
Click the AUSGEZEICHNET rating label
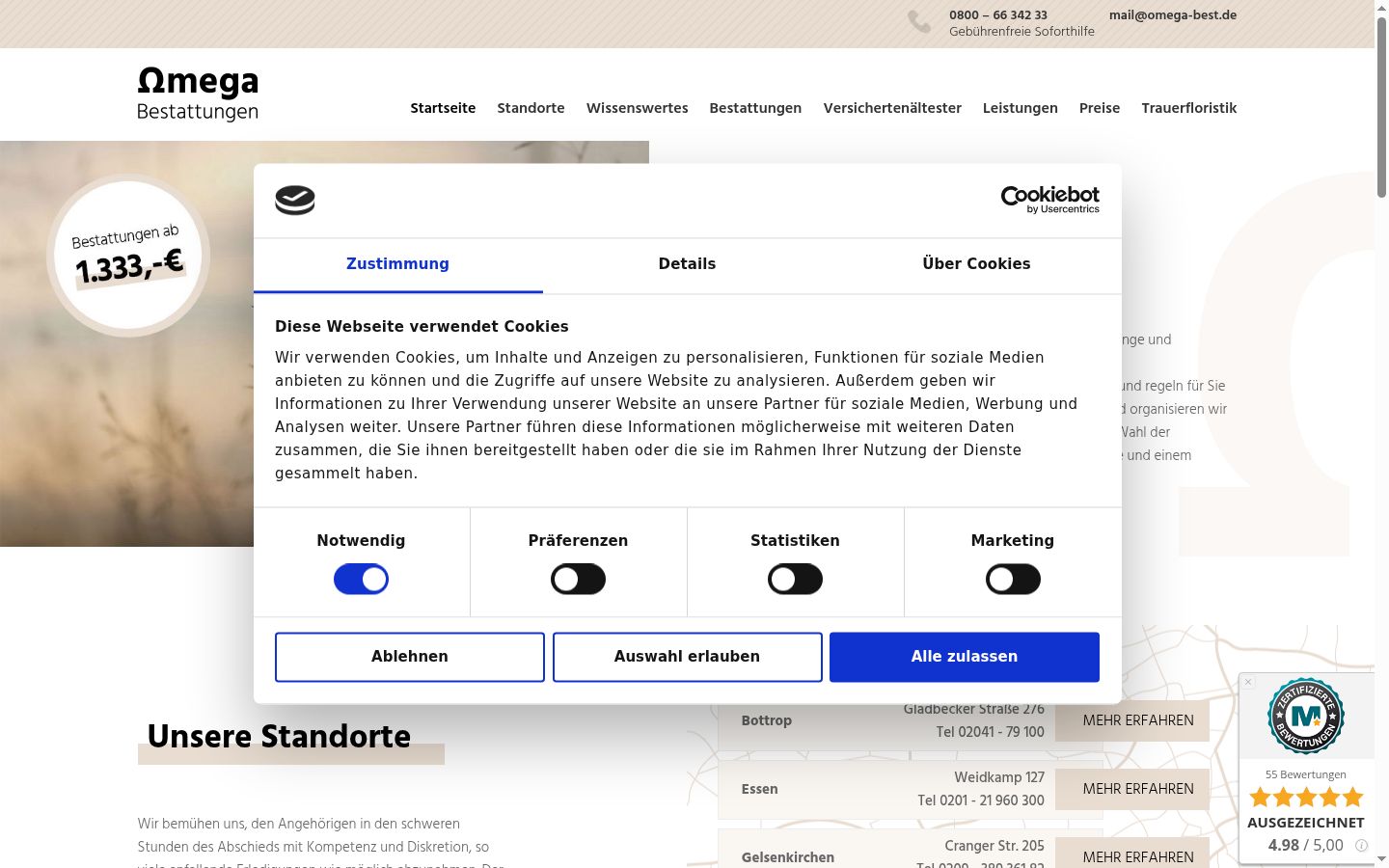click(1306, 823)
